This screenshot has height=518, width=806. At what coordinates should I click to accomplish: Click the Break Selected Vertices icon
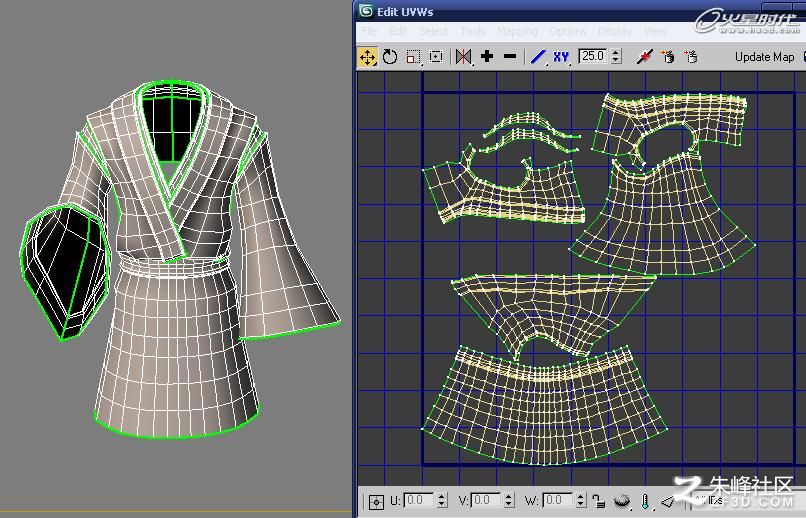pyautogui.click(x=645, y=57)
